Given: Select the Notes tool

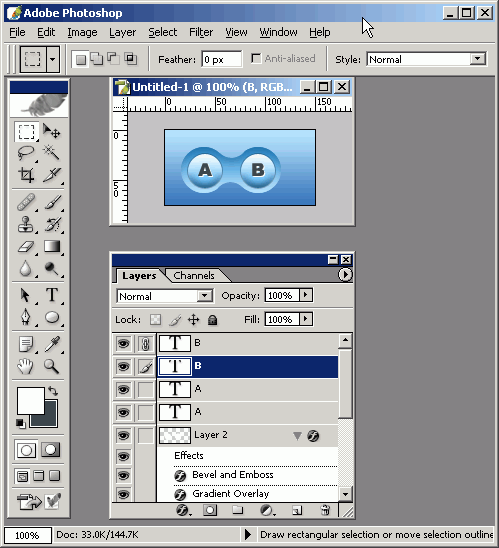Looking at the screenshot, I should 26,344.
